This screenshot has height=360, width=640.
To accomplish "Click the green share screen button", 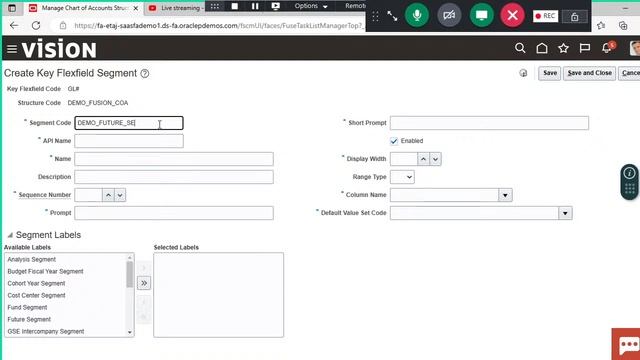I will 482,16.
